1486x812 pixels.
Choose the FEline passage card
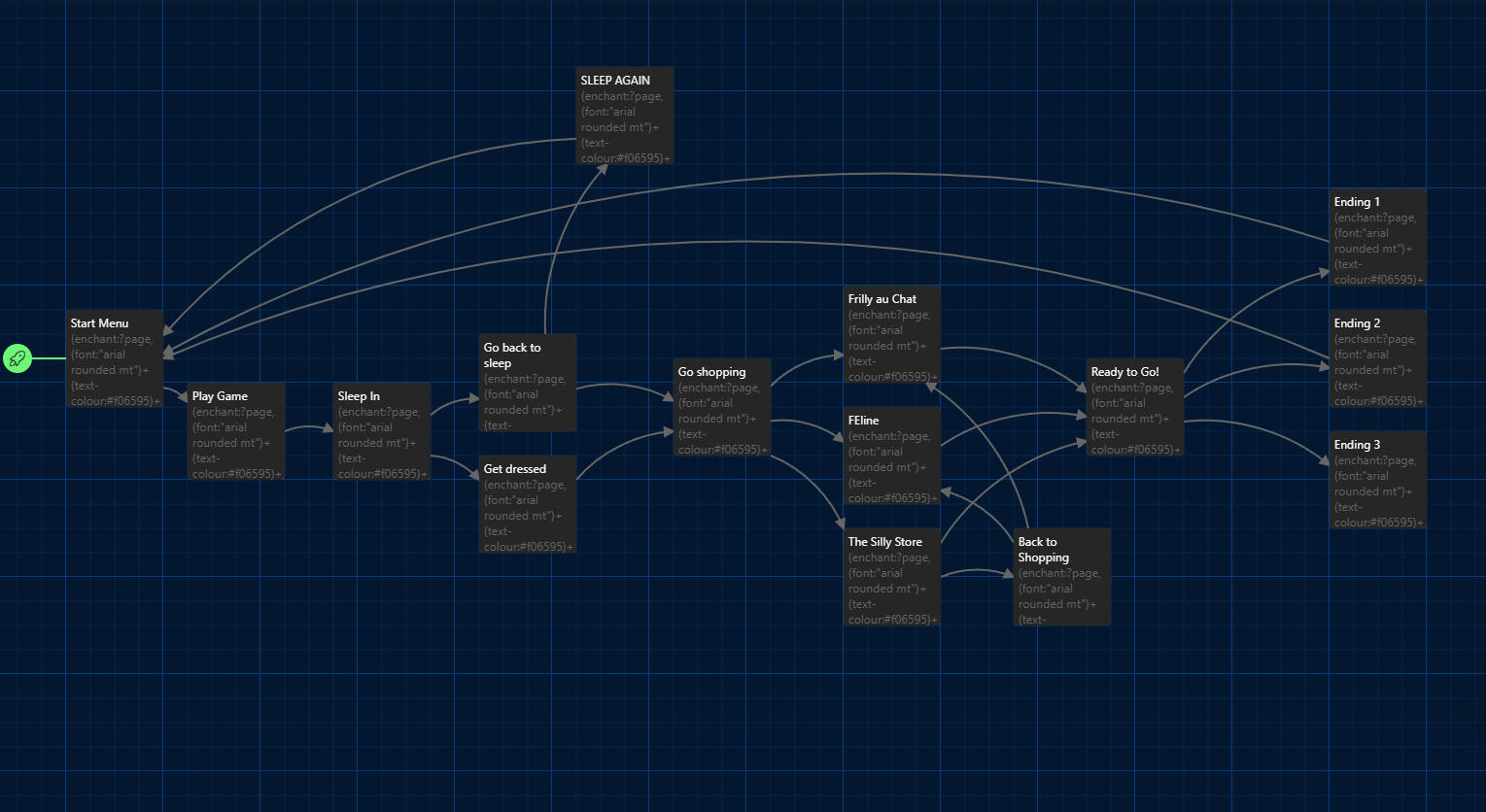click(892, 456)
